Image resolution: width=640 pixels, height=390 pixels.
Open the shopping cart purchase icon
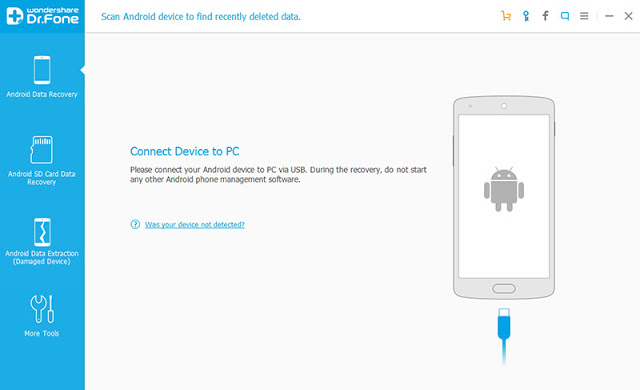pos(506,16)
